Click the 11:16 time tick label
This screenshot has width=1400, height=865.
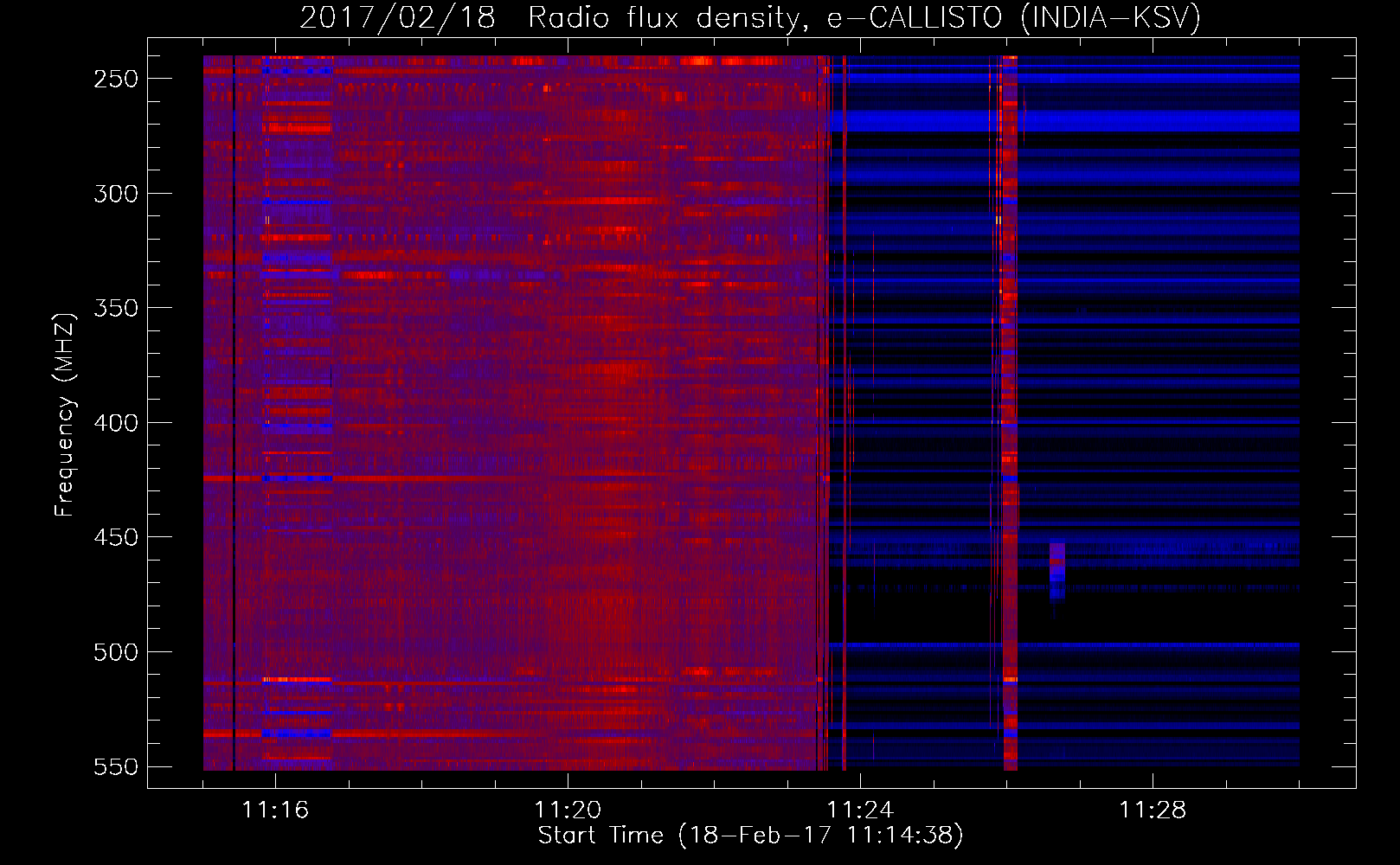[275, 810]
